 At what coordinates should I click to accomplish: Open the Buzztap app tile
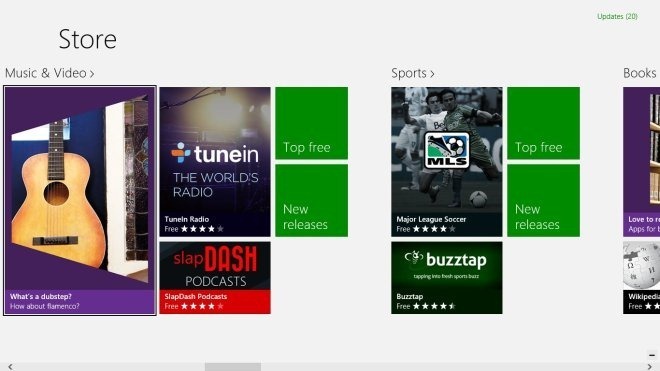click(447, 278)
